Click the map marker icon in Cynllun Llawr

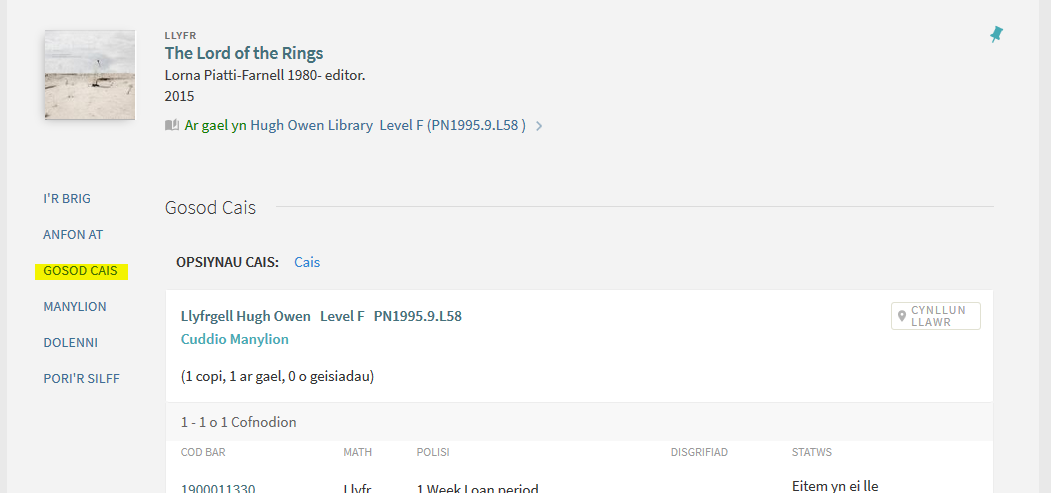902,316
